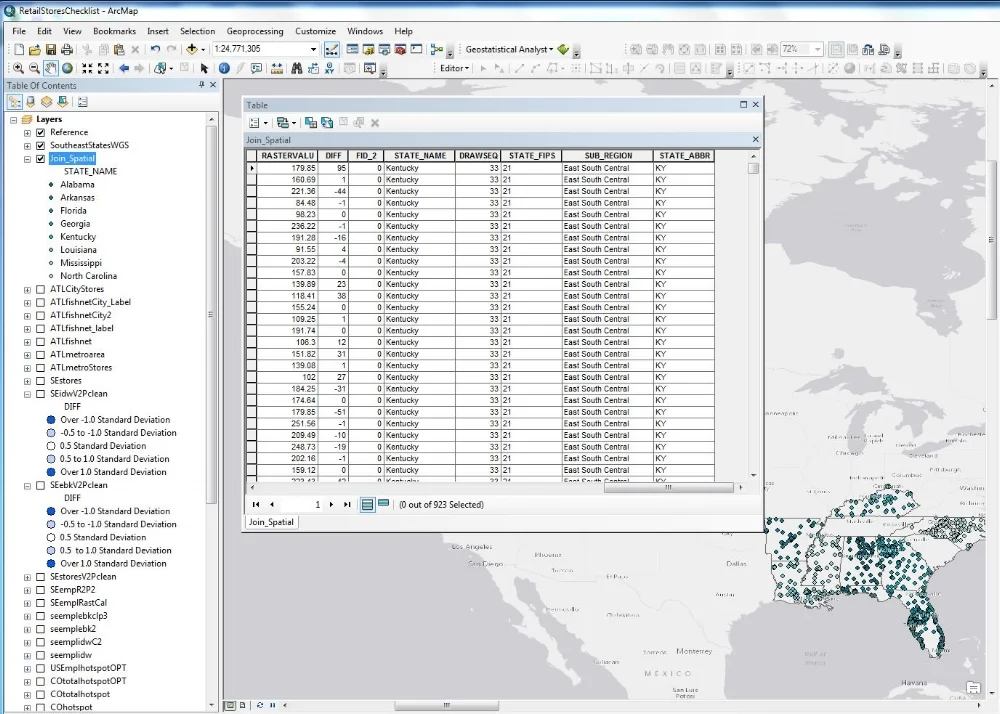Viewport: 1000px width, 714px height.
Task: Open Related Tables dropdown in Table window
Action: point(286,122)
